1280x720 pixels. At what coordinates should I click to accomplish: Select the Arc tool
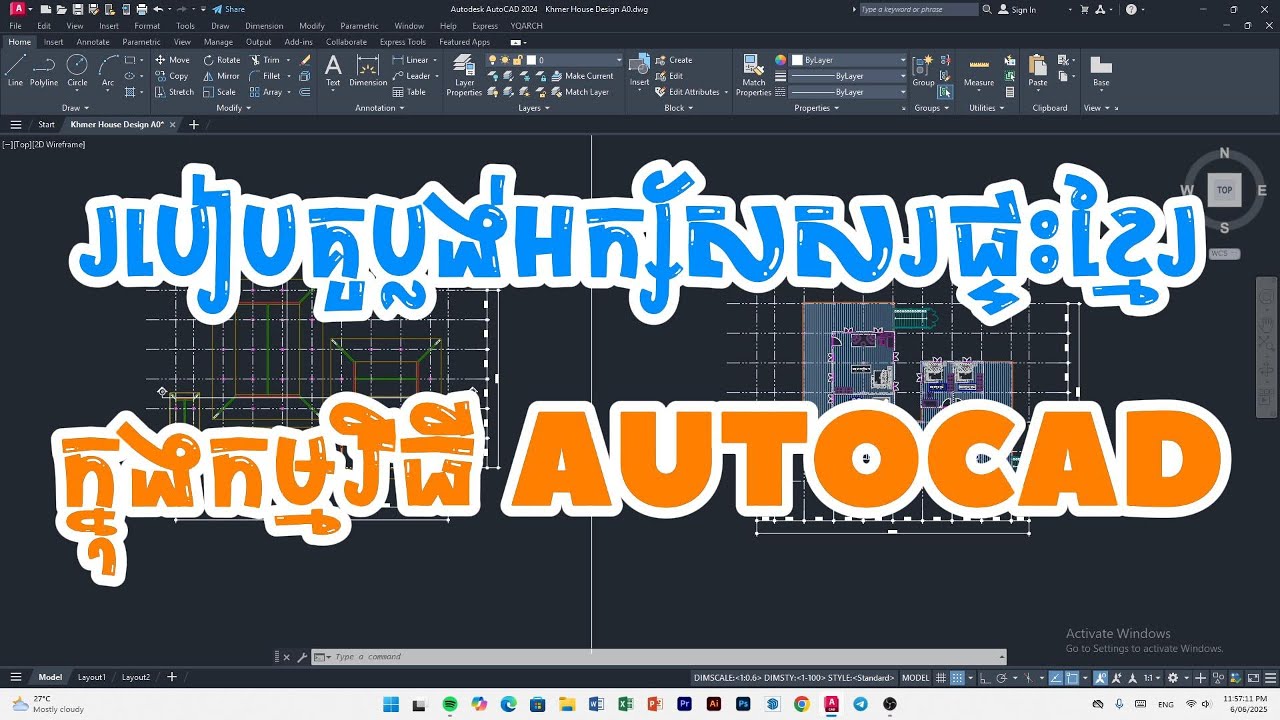(x=107, y=70)
